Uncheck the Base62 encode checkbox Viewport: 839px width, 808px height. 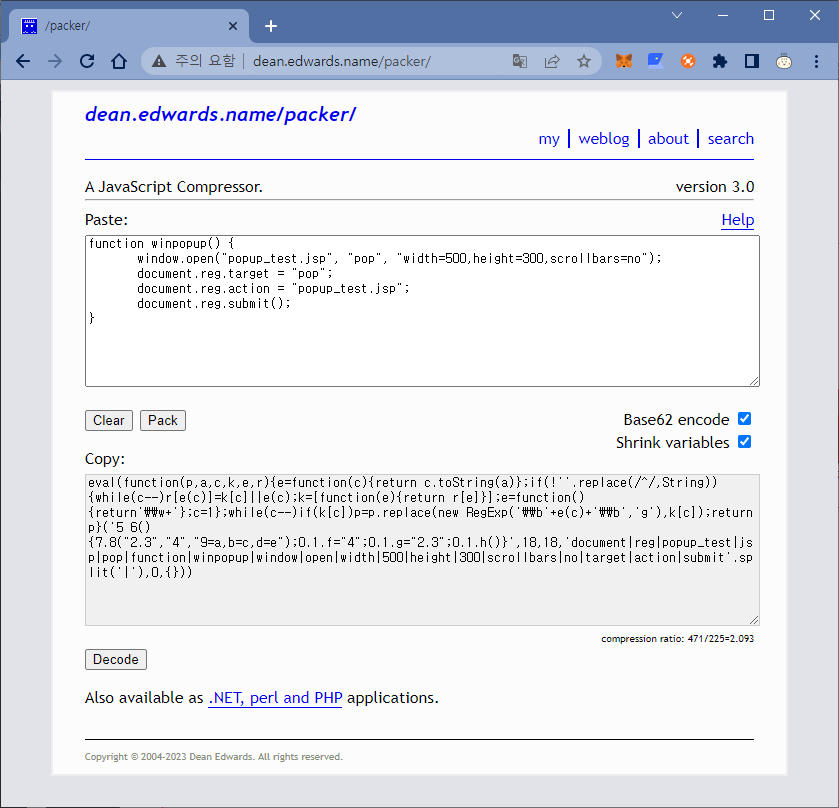pos(744,419)
